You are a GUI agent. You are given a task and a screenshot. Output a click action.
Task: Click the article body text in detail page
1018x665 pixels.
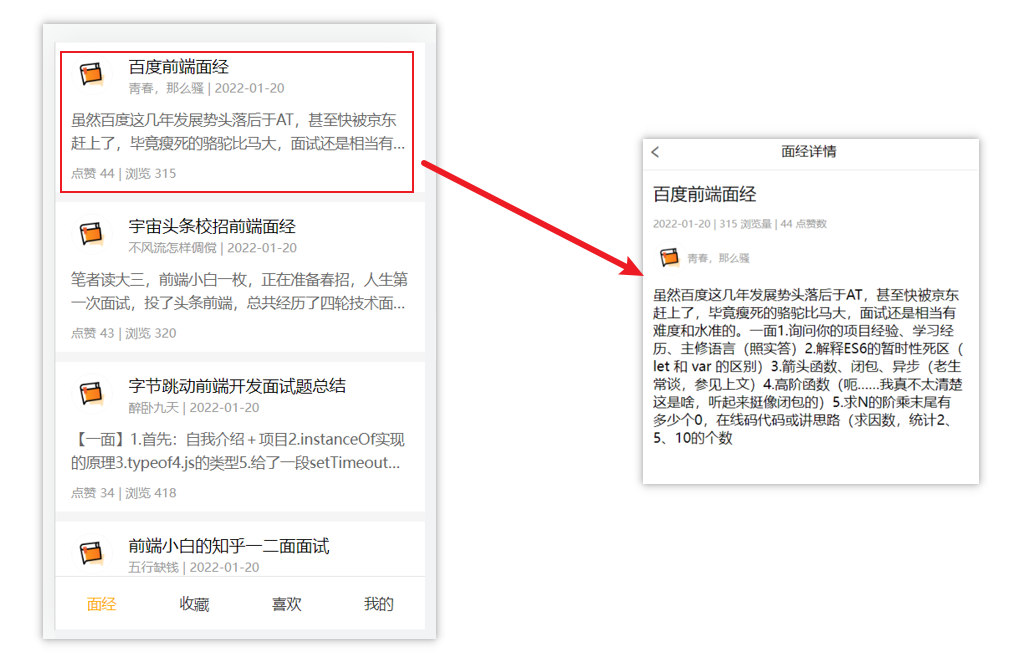808,366
